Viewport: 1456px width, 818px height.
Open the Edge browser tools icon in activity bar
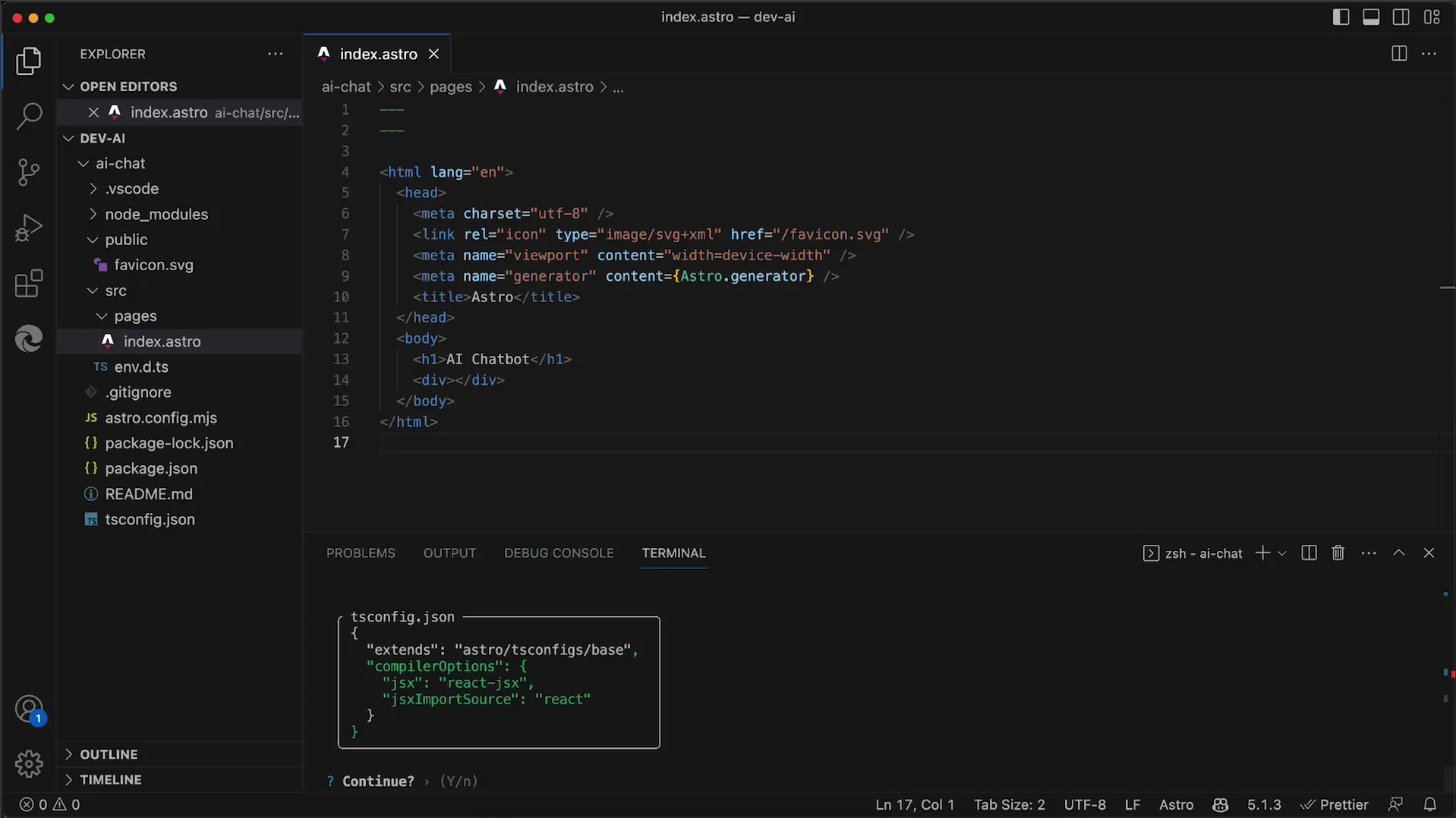click(x=29, y=338)
